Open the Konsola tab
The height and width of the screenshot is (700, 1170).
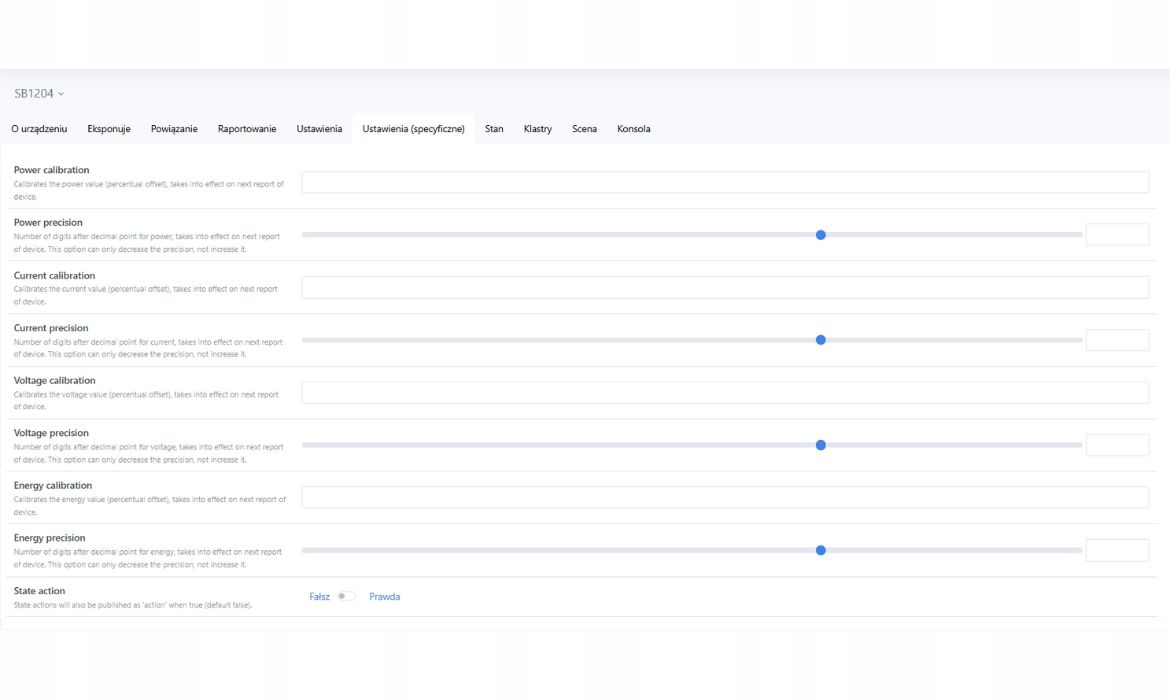coord(633,129)
